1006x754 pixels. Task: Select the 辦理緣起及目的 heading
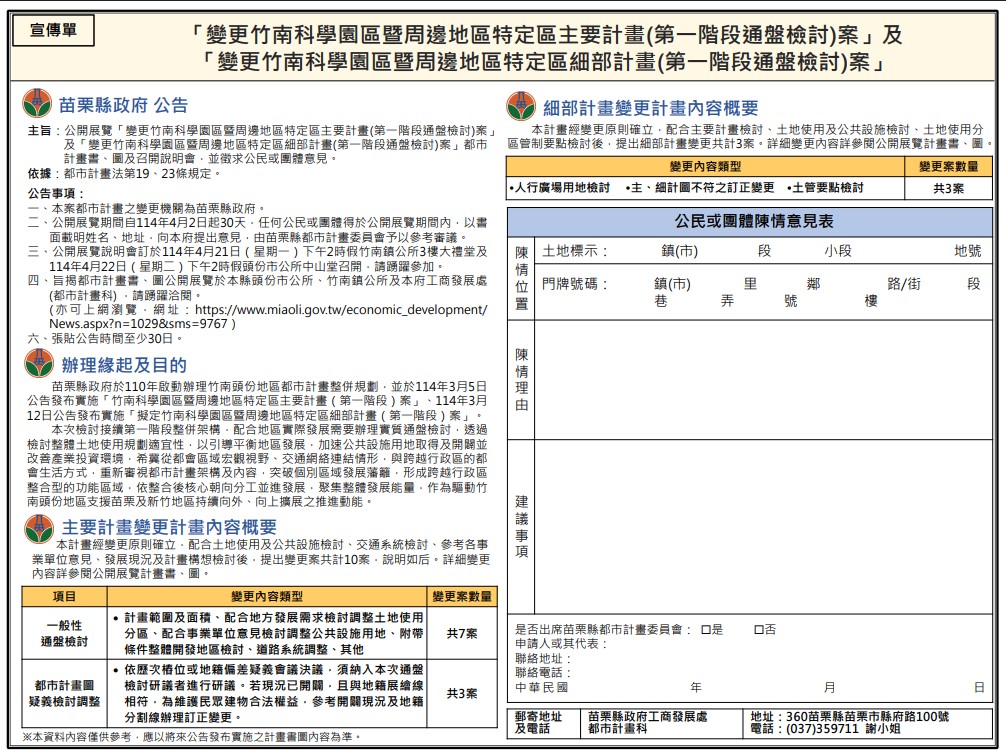point(124,365)
